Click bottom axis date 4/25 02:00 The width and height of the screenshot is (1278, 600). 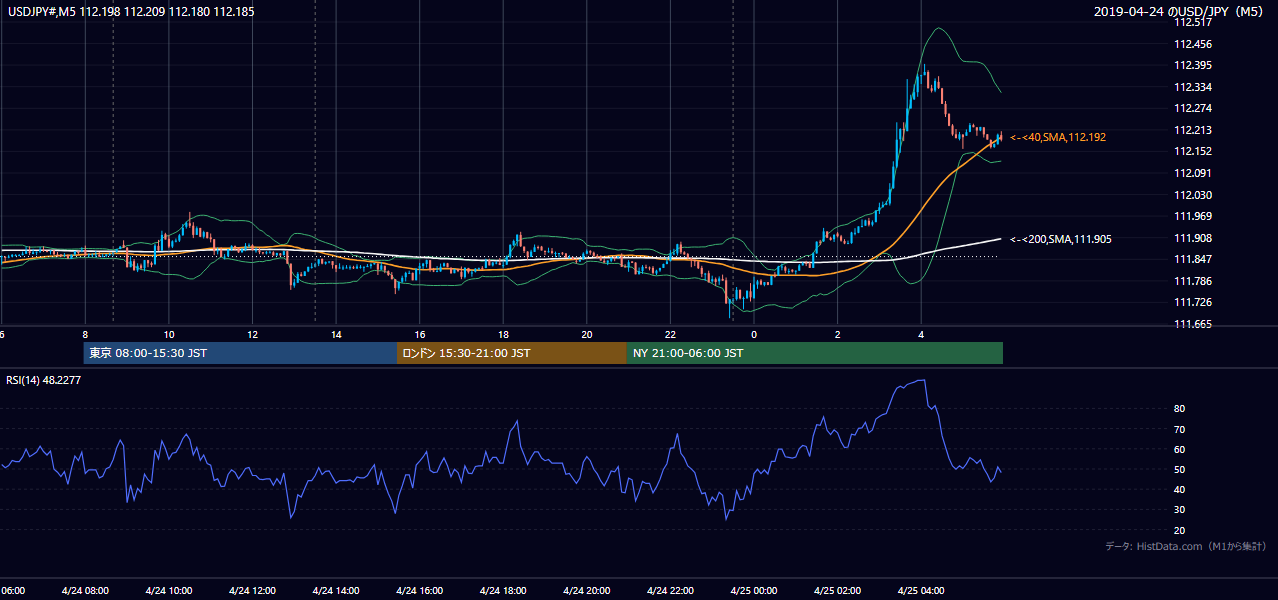(838, 591)
